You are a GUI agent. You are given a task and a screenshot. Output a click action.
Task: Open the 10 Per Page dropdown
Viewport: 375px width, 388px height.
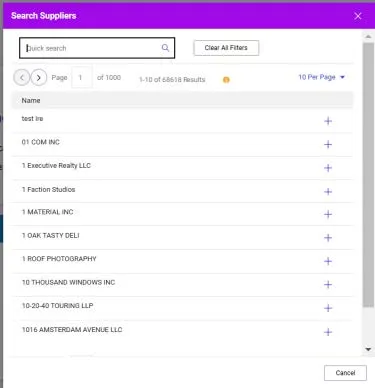tap(321, 77)
